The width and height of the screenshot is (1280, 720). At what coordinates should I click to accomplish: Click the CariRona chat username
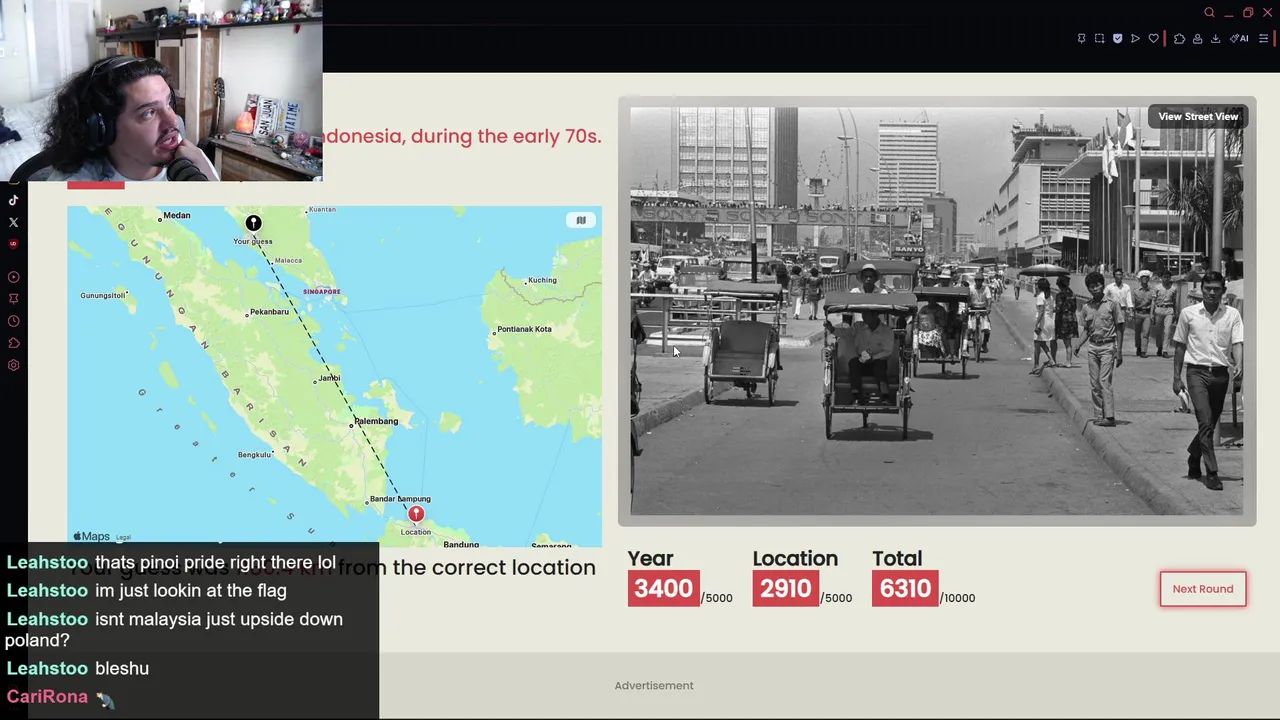(47, 697)
